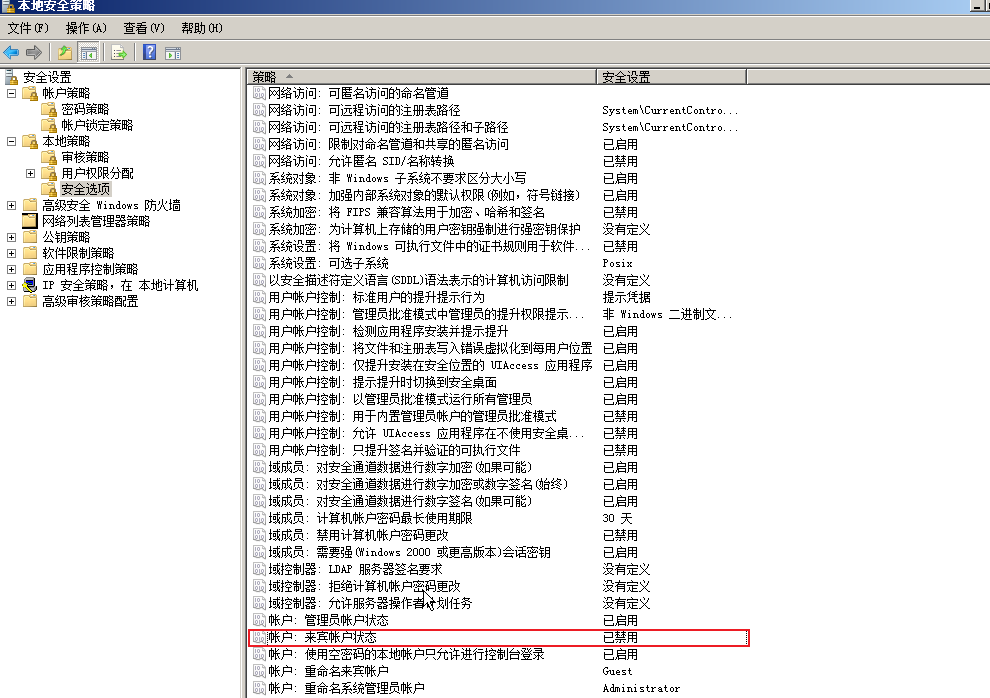Click the IP 安全策略 computer icon
Viewport: 990px width, 698px height.
pos(30,286)
